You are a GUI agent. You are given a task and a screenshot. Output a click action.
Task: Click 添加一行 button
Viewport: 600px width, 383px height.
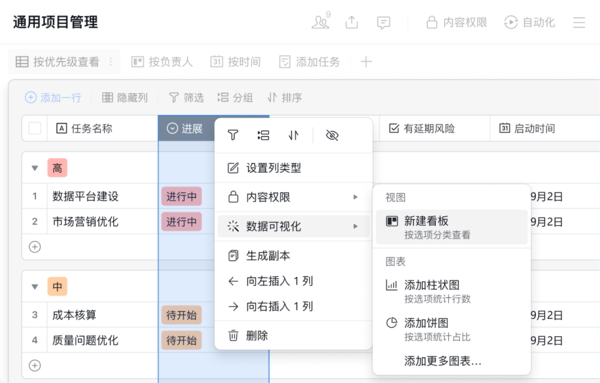click(x=53, y=98)
